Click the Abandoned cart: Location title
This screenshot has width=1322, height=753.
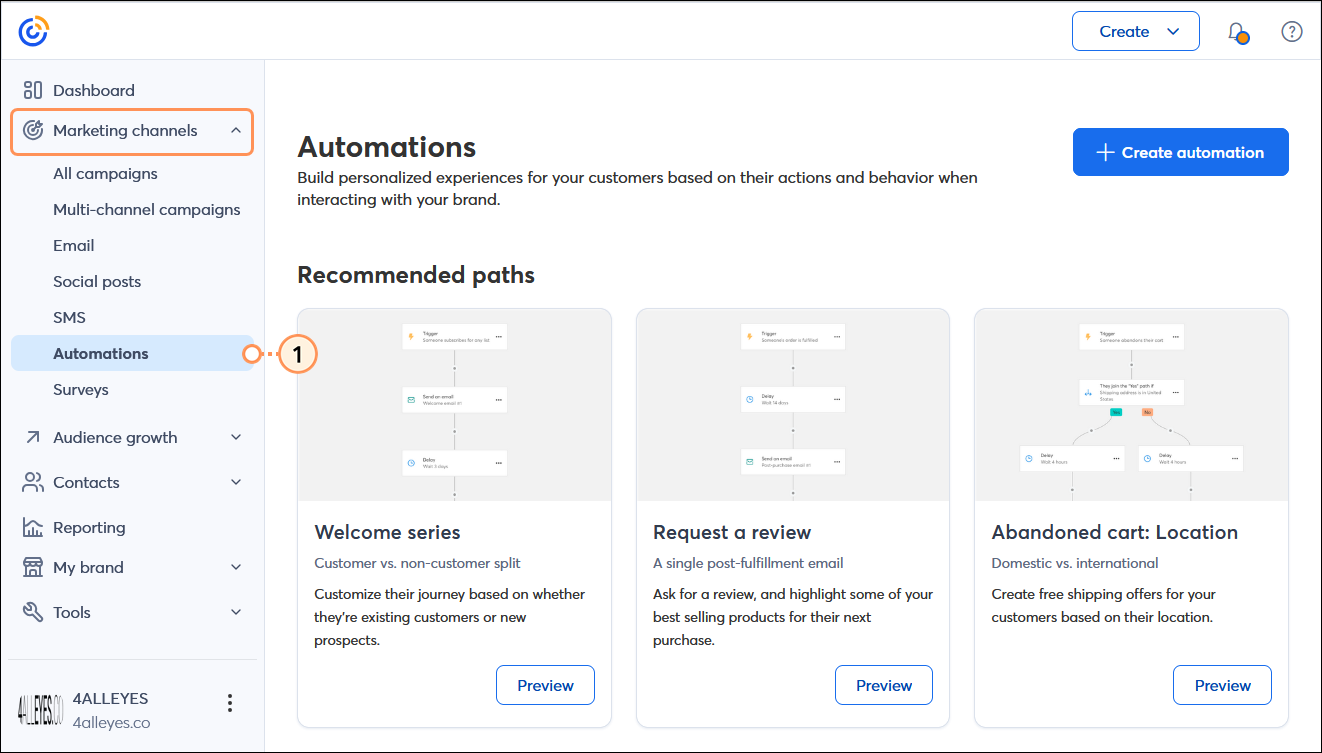[x=1115, y=532]
